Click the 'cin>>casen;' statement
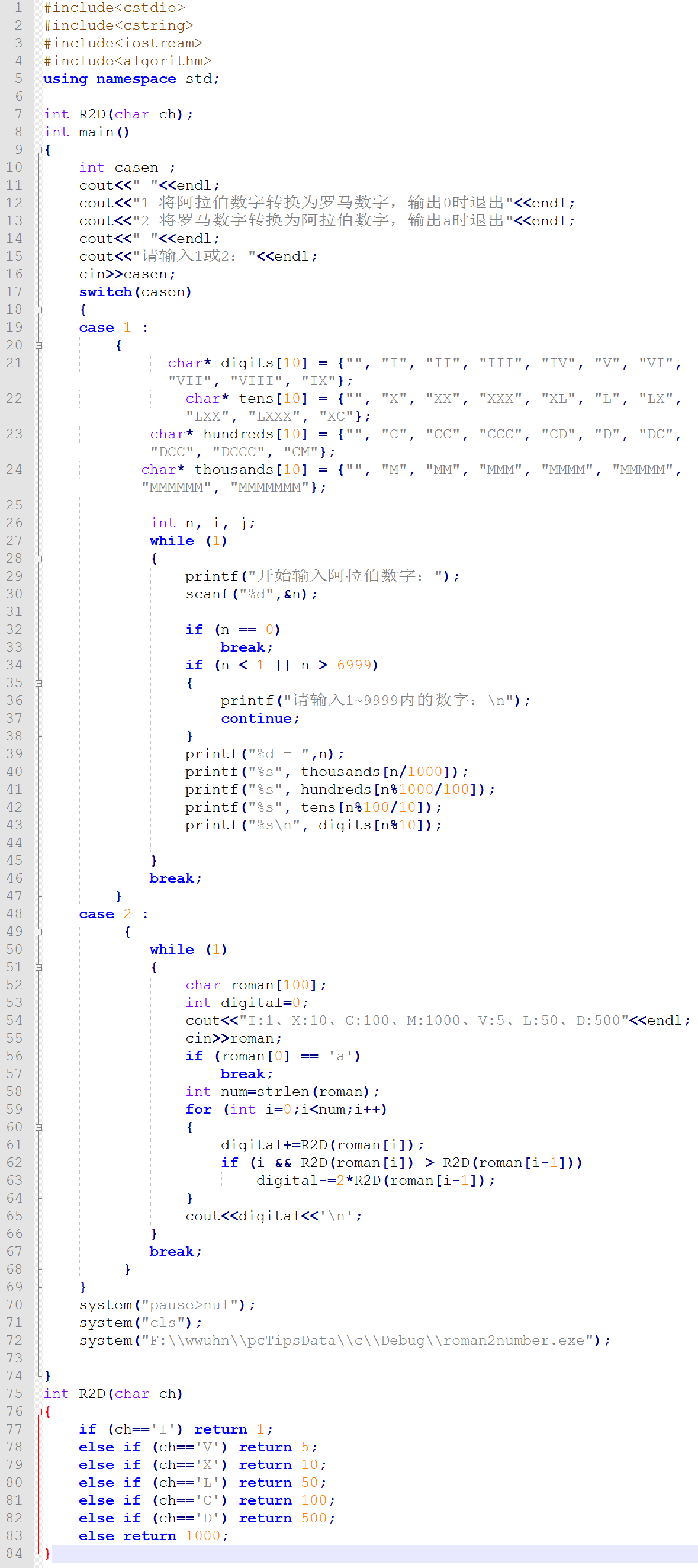Screen dimensions: 698x1568 pyautogui.click(x=128, y=274)
